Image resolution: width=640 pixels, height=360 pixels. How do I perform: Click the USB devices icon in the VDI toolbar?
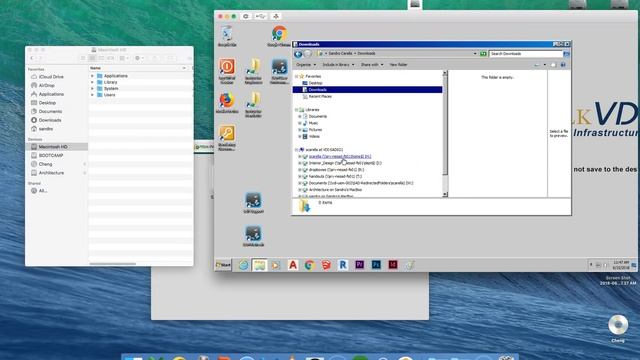(x=260, y=16)
